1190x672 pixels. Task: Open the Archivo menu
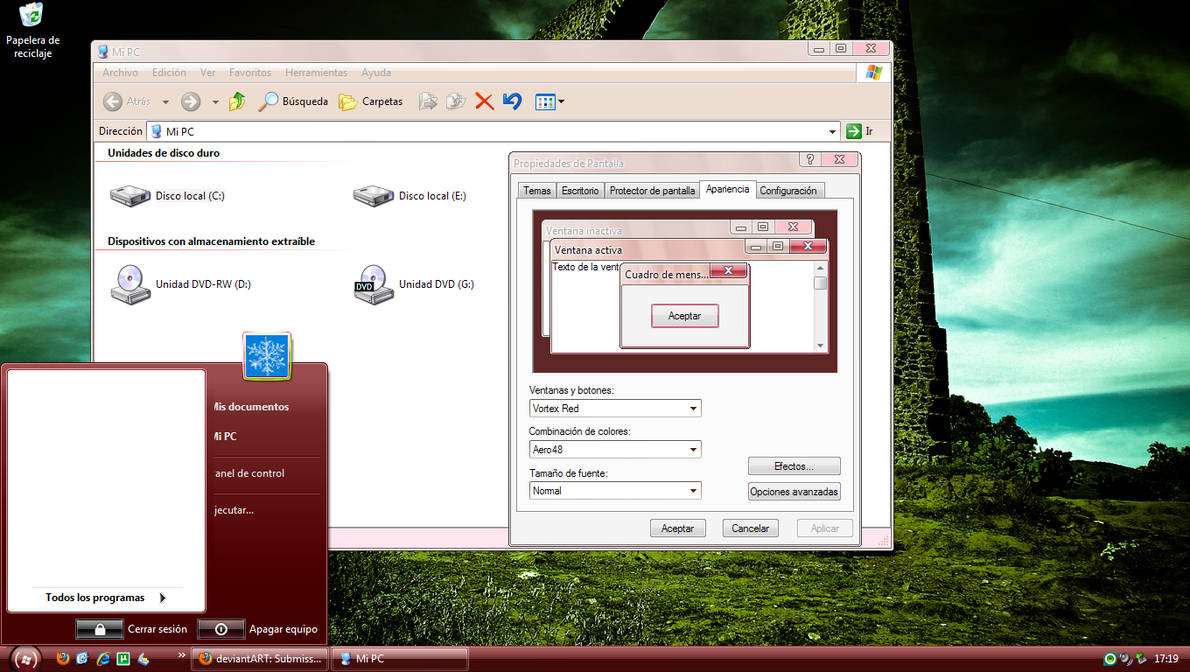tap(120, 73)
